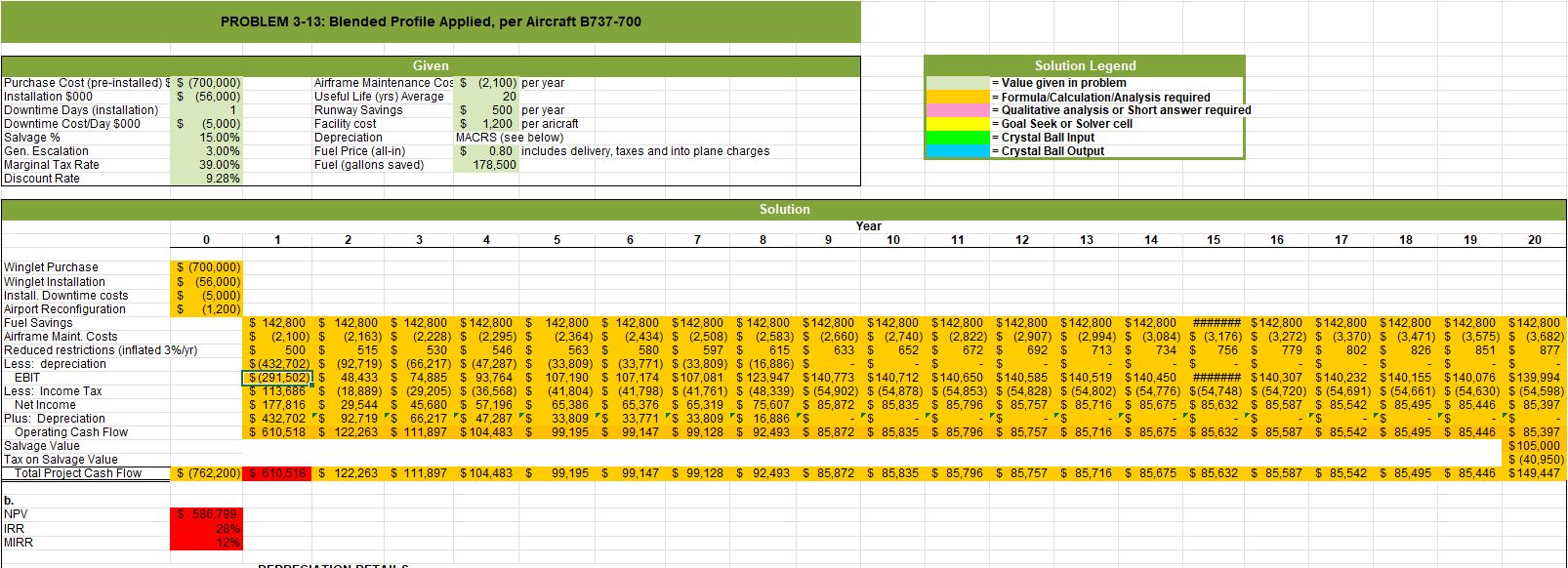Screen dimensions: 1568x568
Task: Select Useful Life value 20
Action: [487, 97]
